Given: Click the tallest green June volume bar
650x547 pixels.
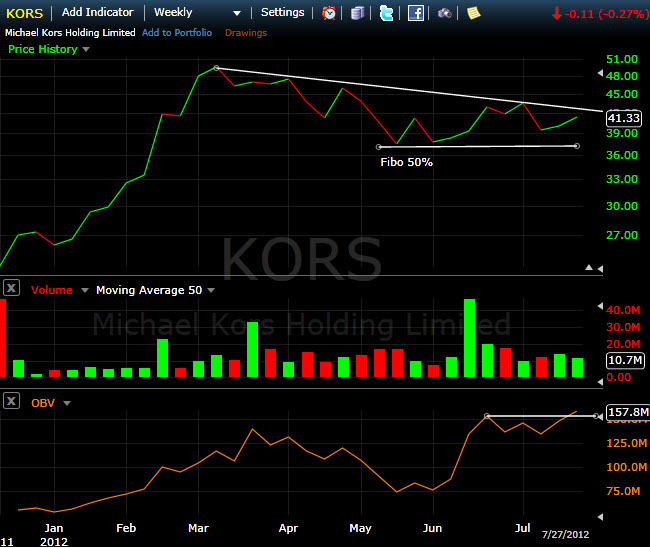Looking at the screenshot, I should click(469, 338).
